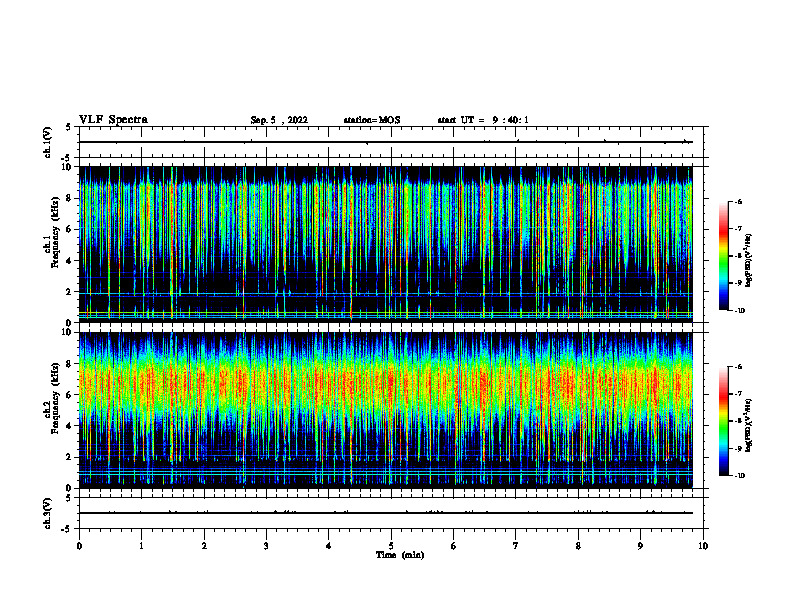Click the ch.3 voltage waveform trace

385,513
